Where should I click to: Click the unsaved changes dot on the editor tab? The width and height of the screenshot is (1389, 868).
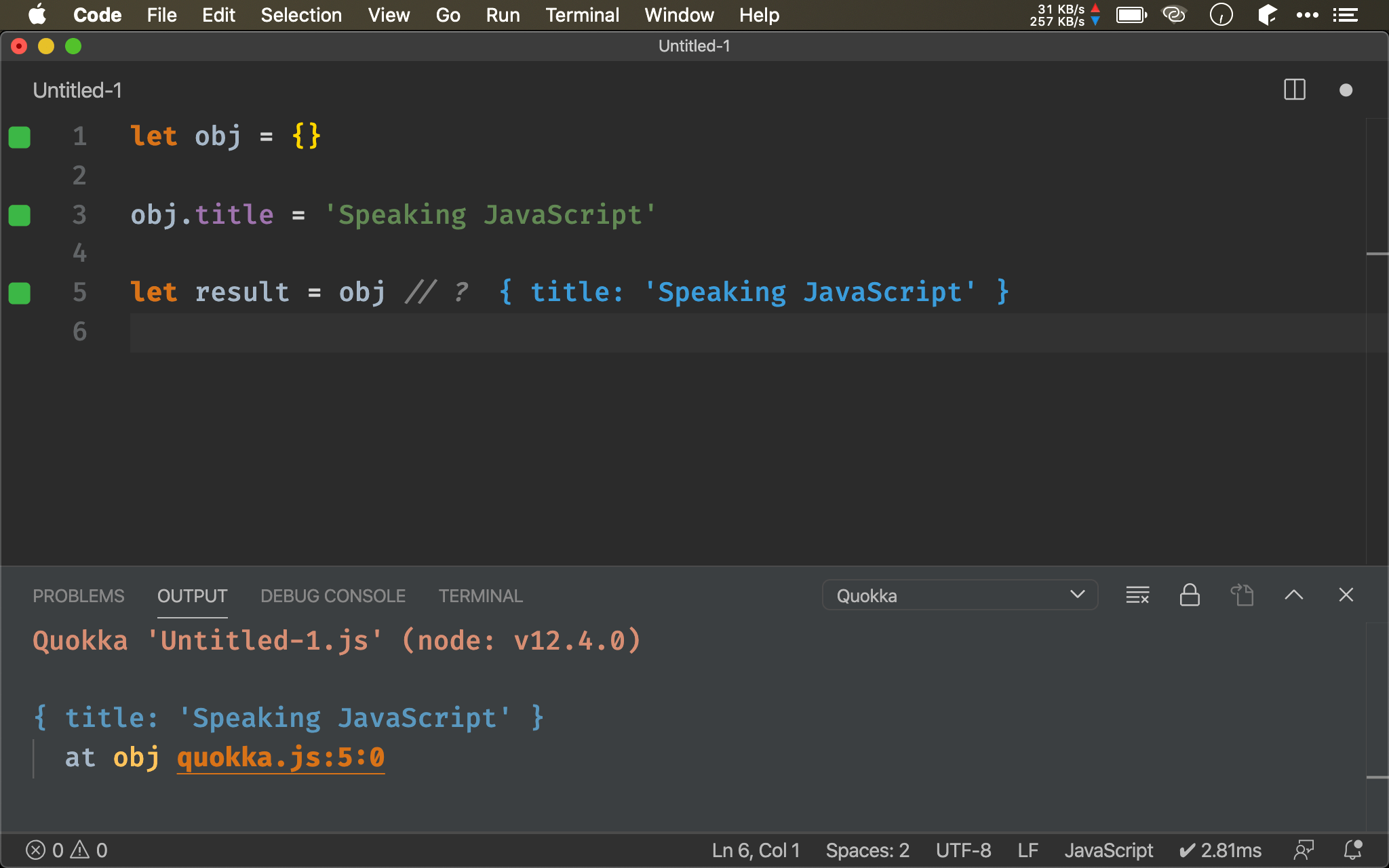[x=1346, y=90]
